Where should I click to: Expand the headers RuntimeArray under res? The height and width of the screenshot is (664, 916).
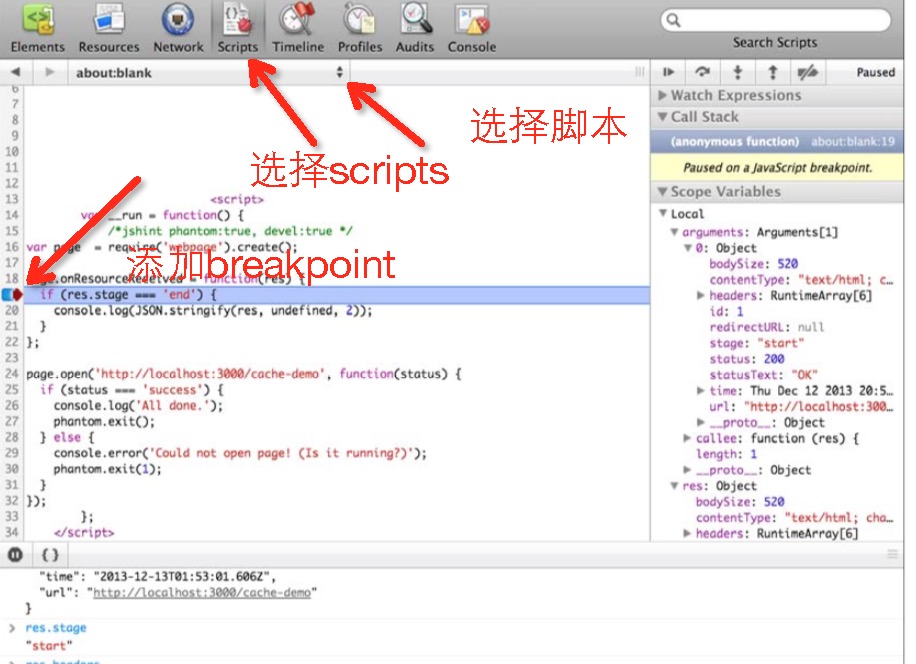(688, 533)
